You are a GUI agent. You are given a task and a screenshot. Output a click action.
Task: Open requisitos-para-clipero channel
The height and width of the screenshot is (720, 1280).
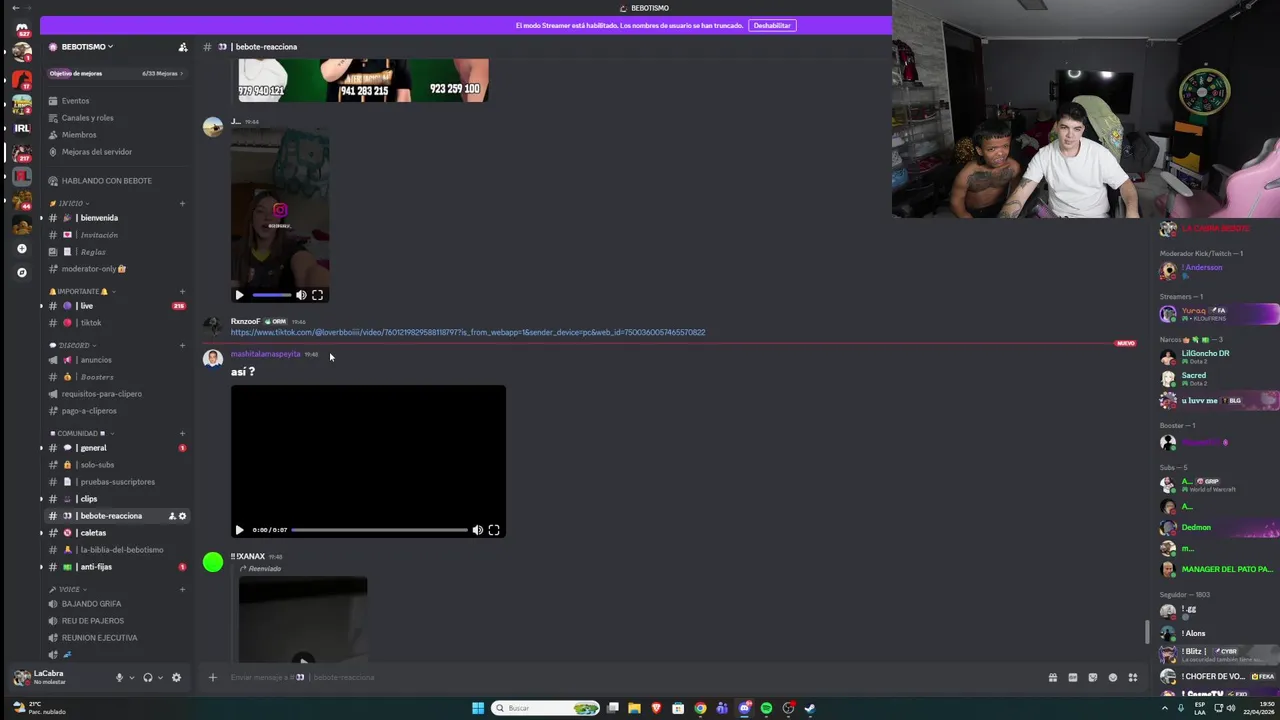tap(101, 394)
